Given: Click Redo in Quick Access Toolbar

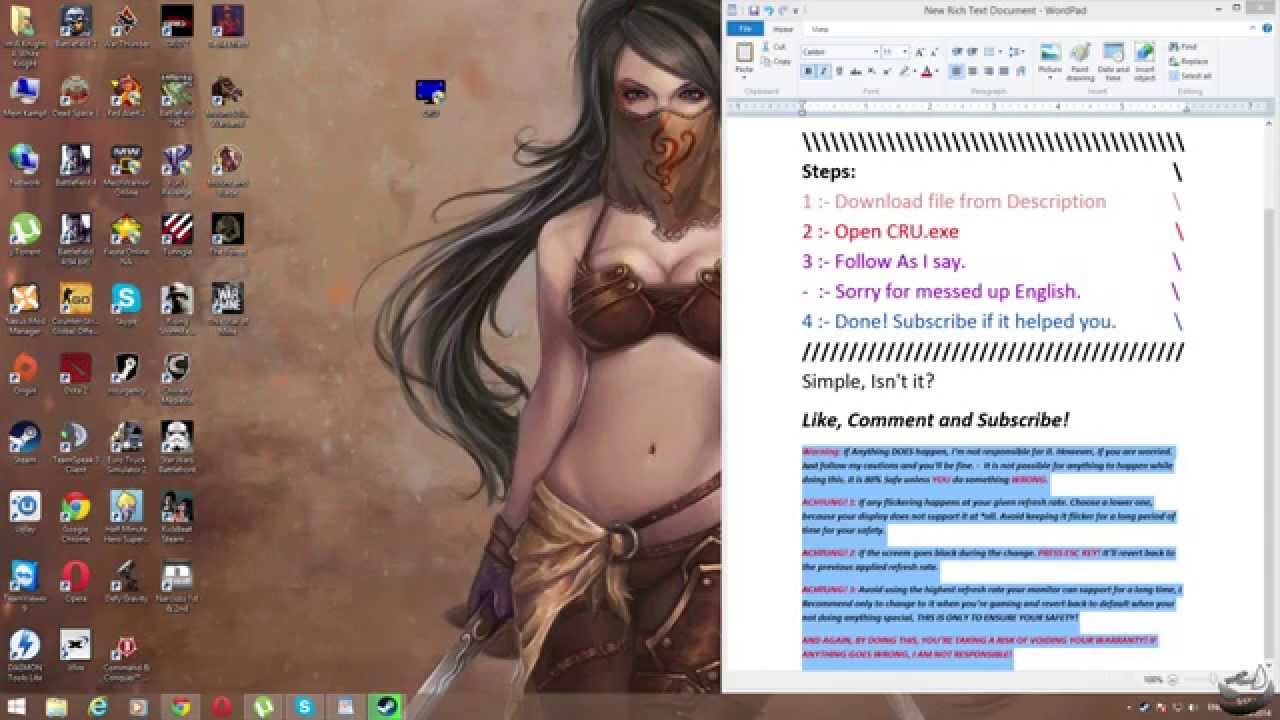Looking at the screenshot, I should click(783, 10).
